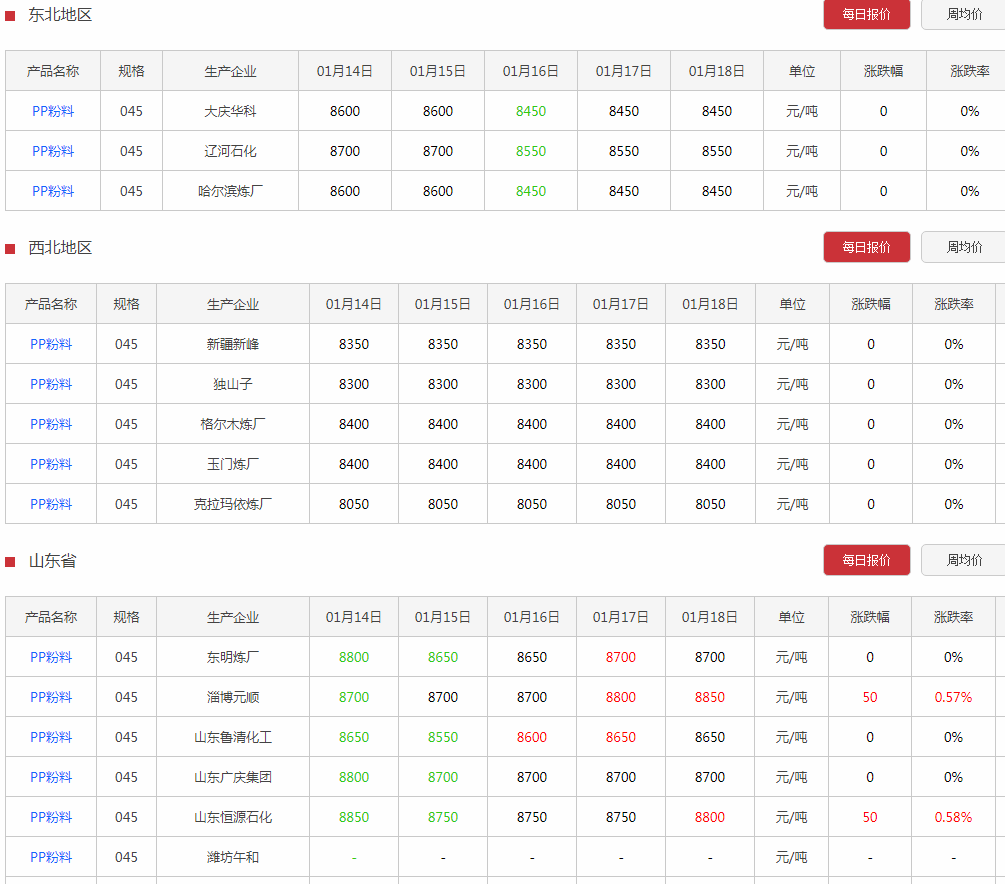This screenshot has width=1005, height=884.
Task: Open PP粉料 link in 新疆新峰 row
Action: (x=51, y=344)
